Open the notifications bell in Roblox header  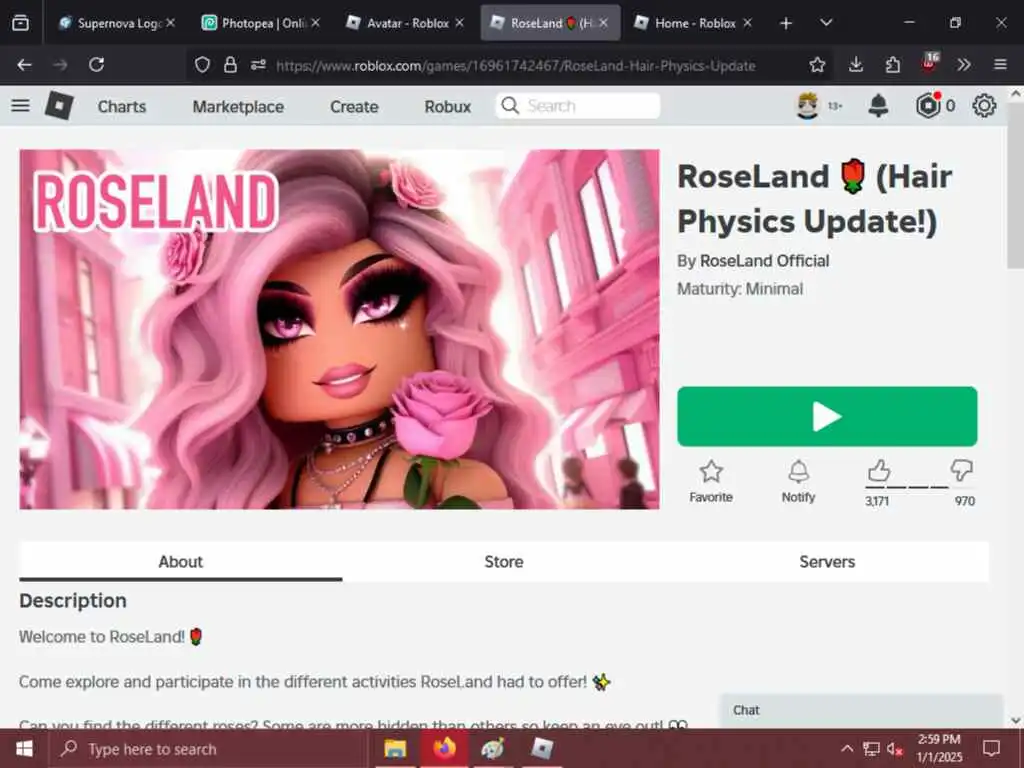[x=878, y=105]
